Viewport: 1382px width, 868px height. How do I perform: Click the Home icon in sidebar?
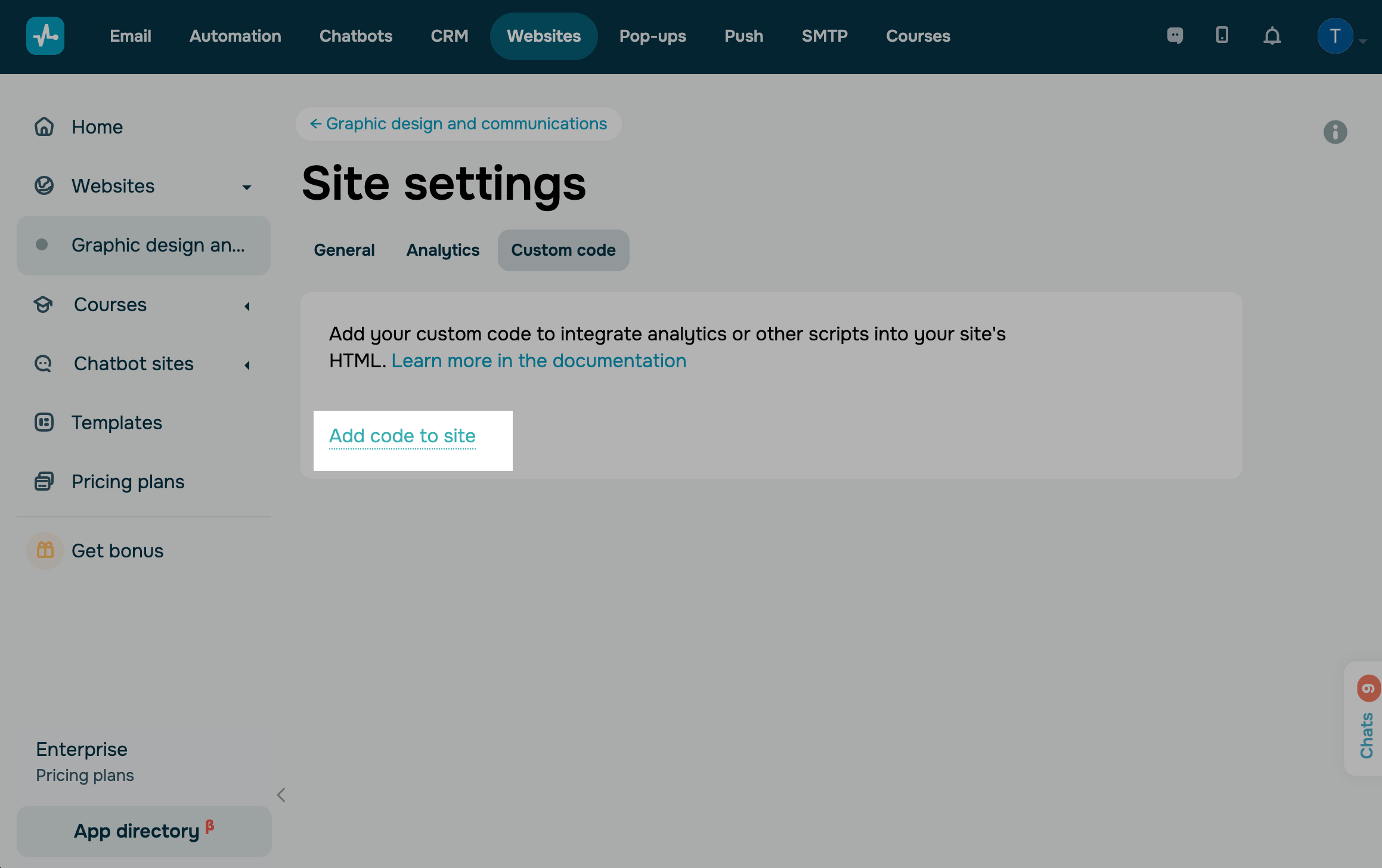[44, 126]
